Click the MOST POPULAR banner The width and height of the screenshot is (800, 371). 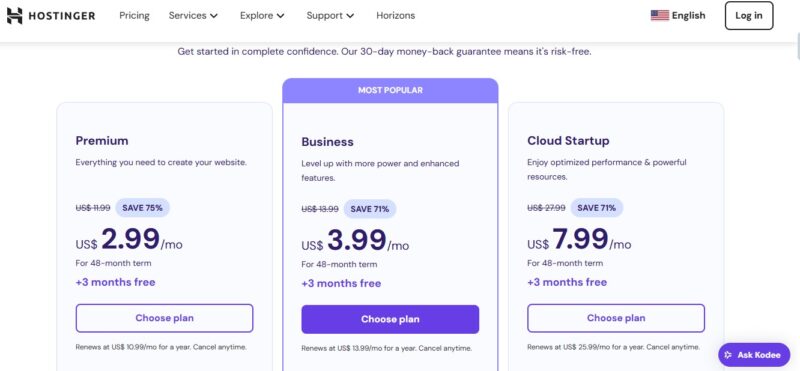tap(390, 90)
